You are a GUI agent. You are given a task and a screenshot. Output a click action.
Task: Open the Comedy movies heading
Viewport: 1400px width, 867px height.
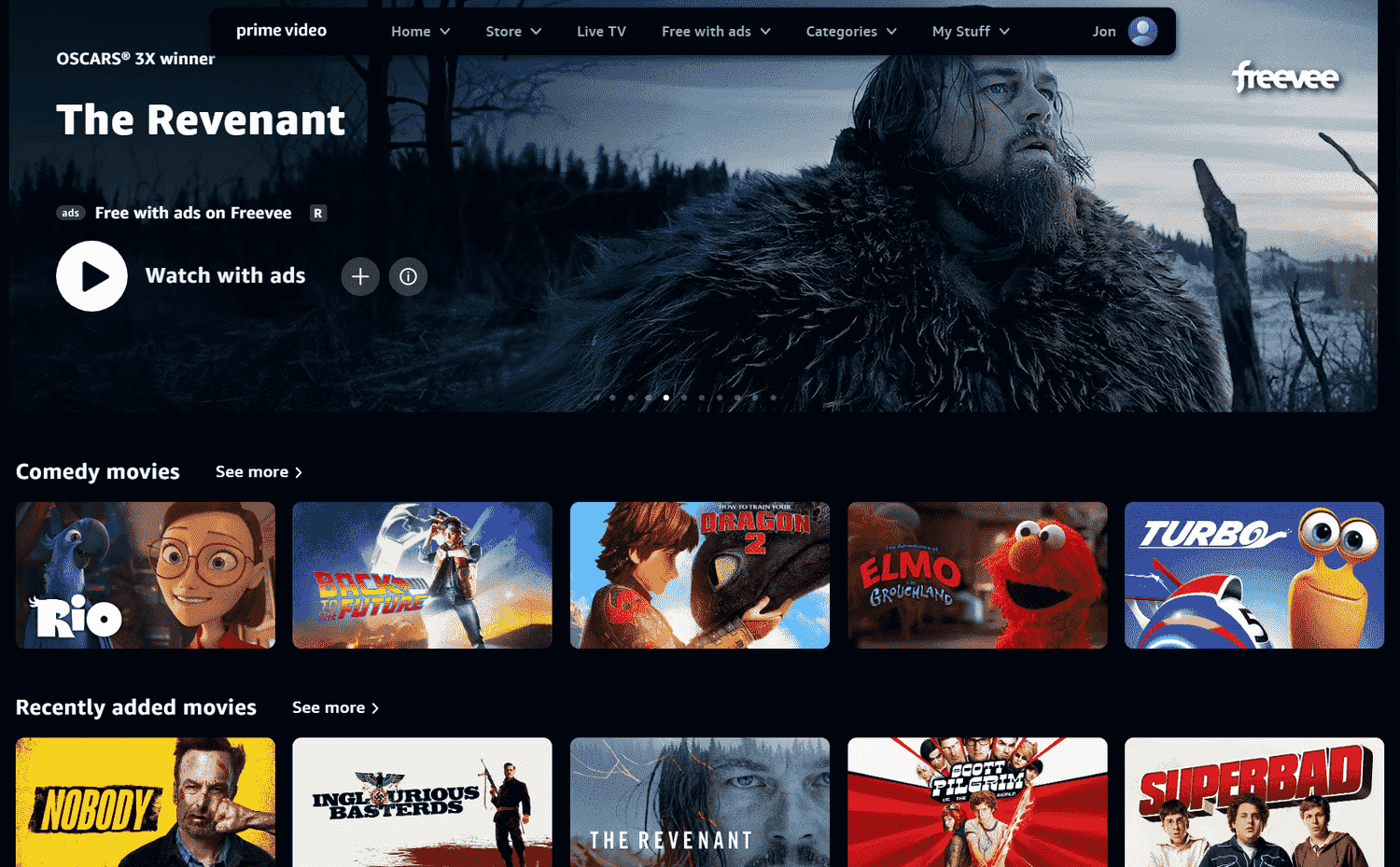(98, 472)
